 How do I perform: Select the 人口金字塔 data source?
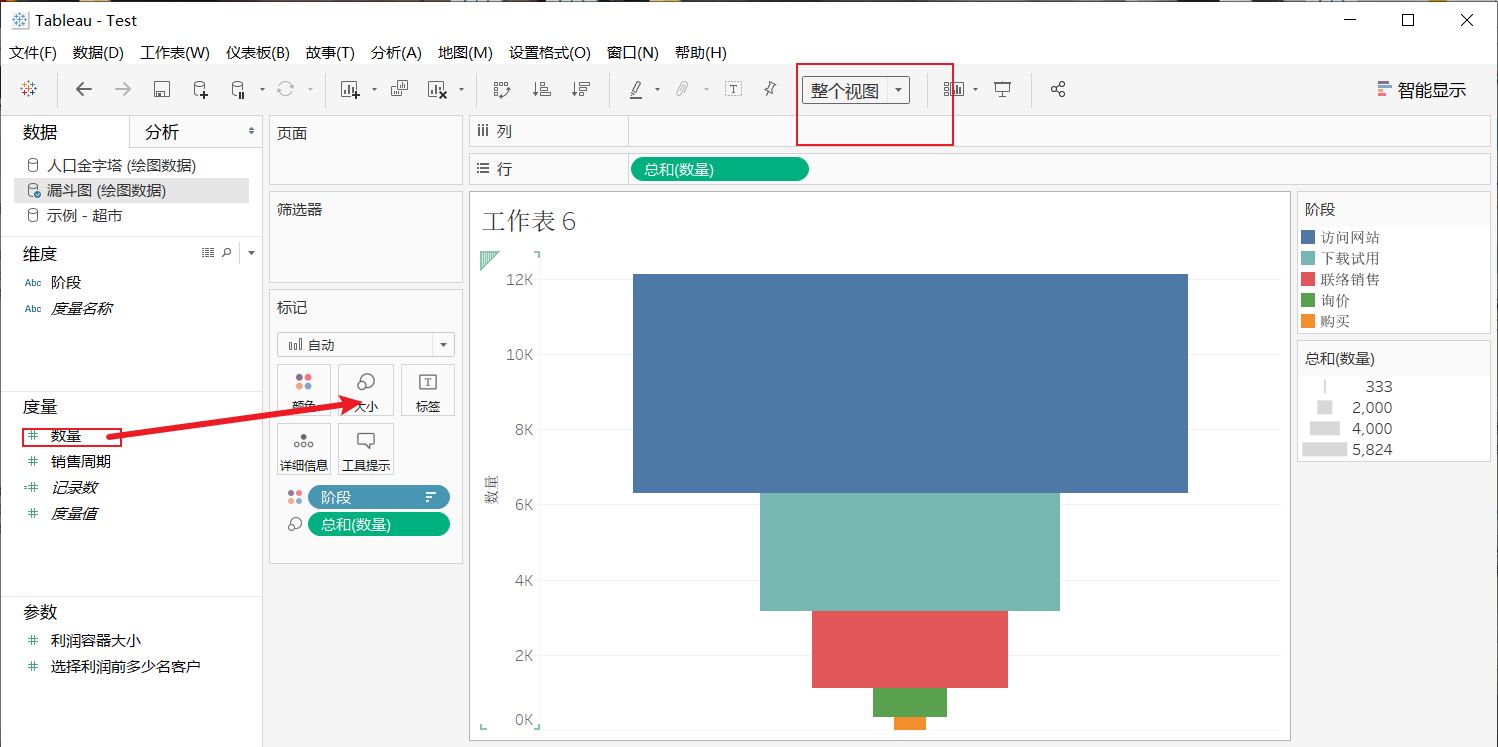[x=121, y=165]
